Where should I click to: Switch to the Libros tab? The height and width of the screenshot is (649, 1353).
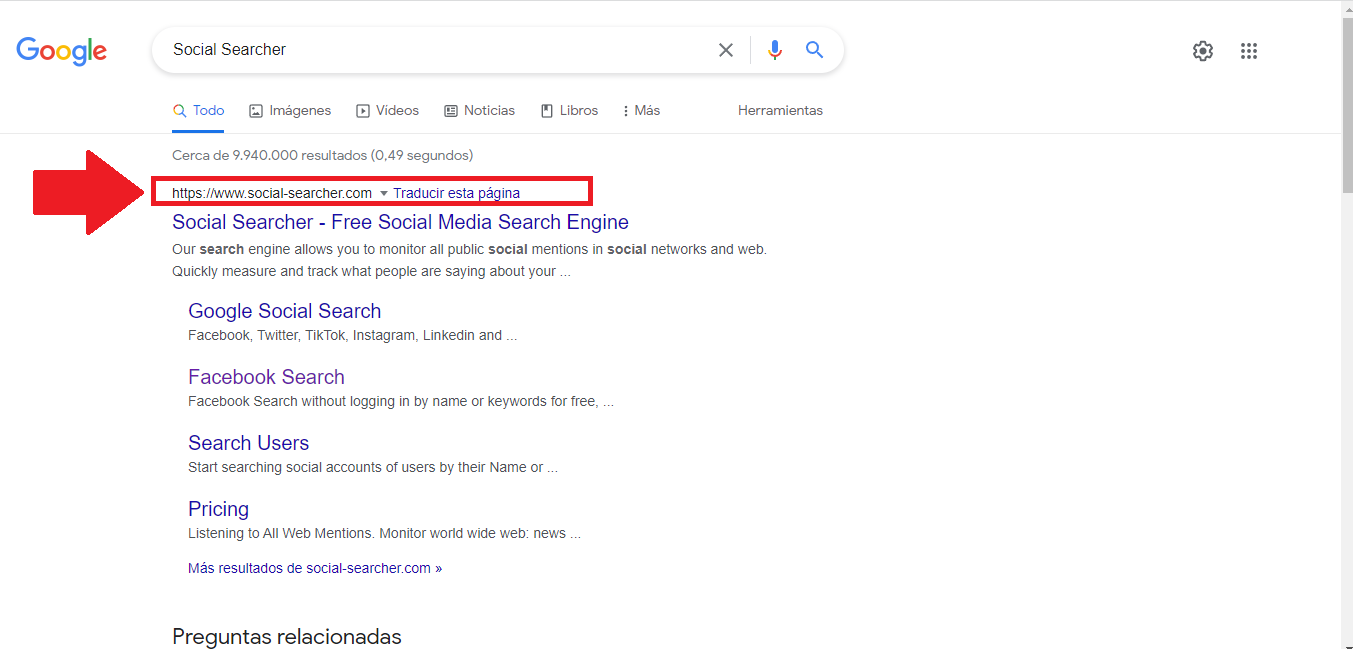coord(569,110)
